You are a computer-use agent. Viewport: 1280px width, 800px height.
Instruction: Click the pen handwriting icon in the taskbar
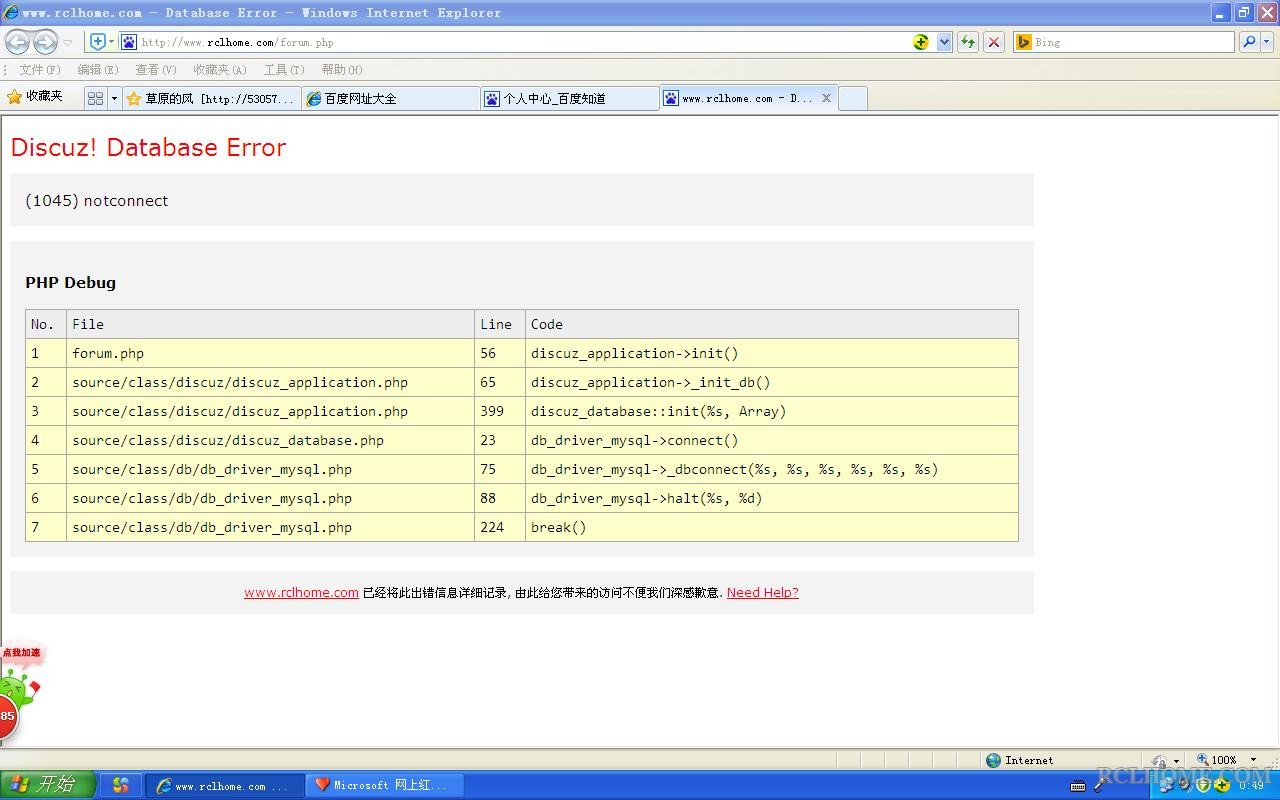tap(1099, 786)
